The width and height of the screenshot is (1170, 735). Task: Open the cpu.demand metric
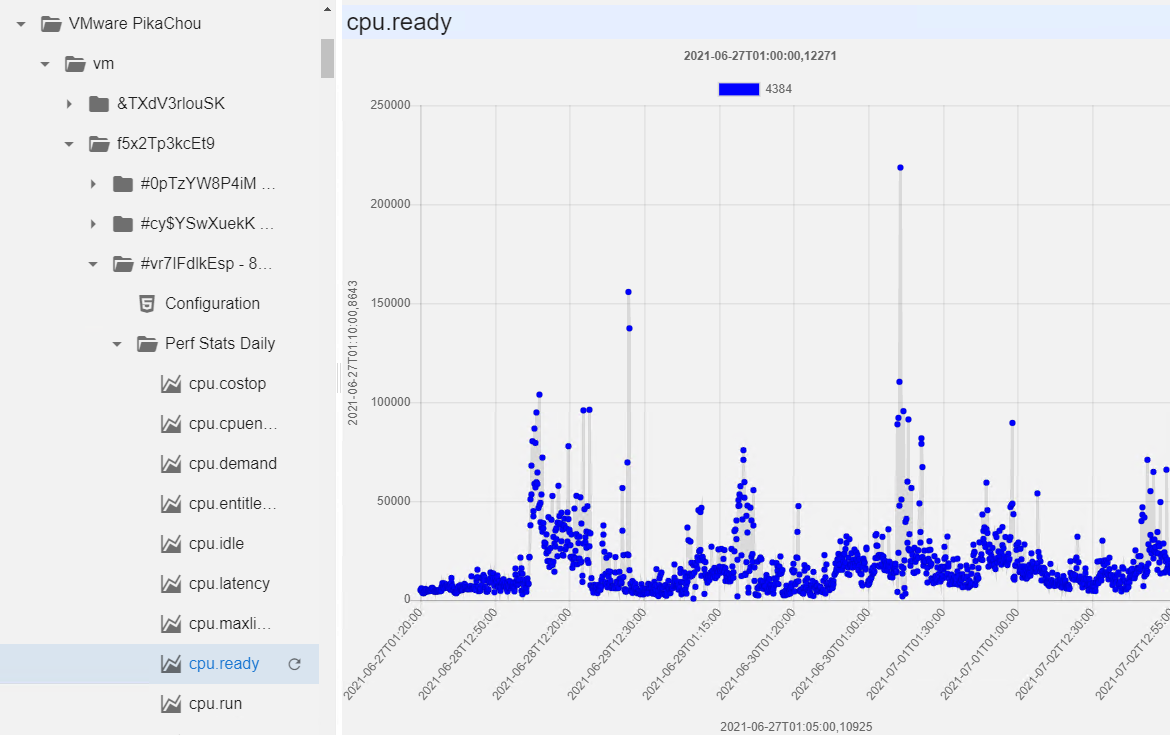tap(233, 463)
